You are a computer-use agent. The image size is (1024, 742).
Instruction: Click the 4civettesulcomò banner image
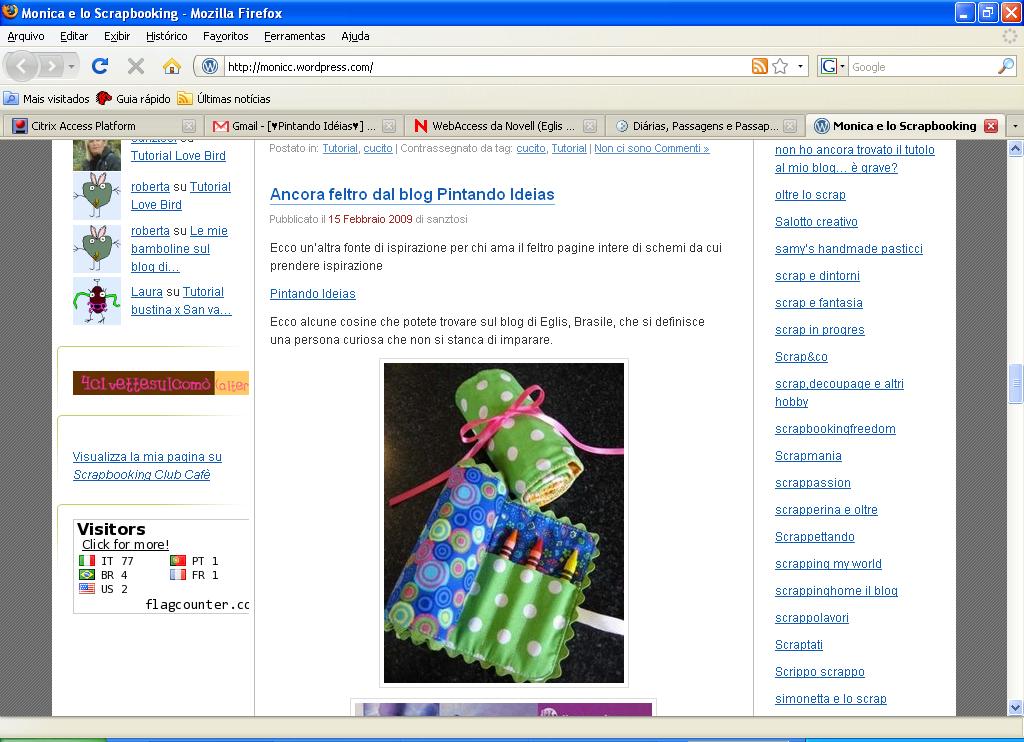pyautogui.click(x=161, y=383)
